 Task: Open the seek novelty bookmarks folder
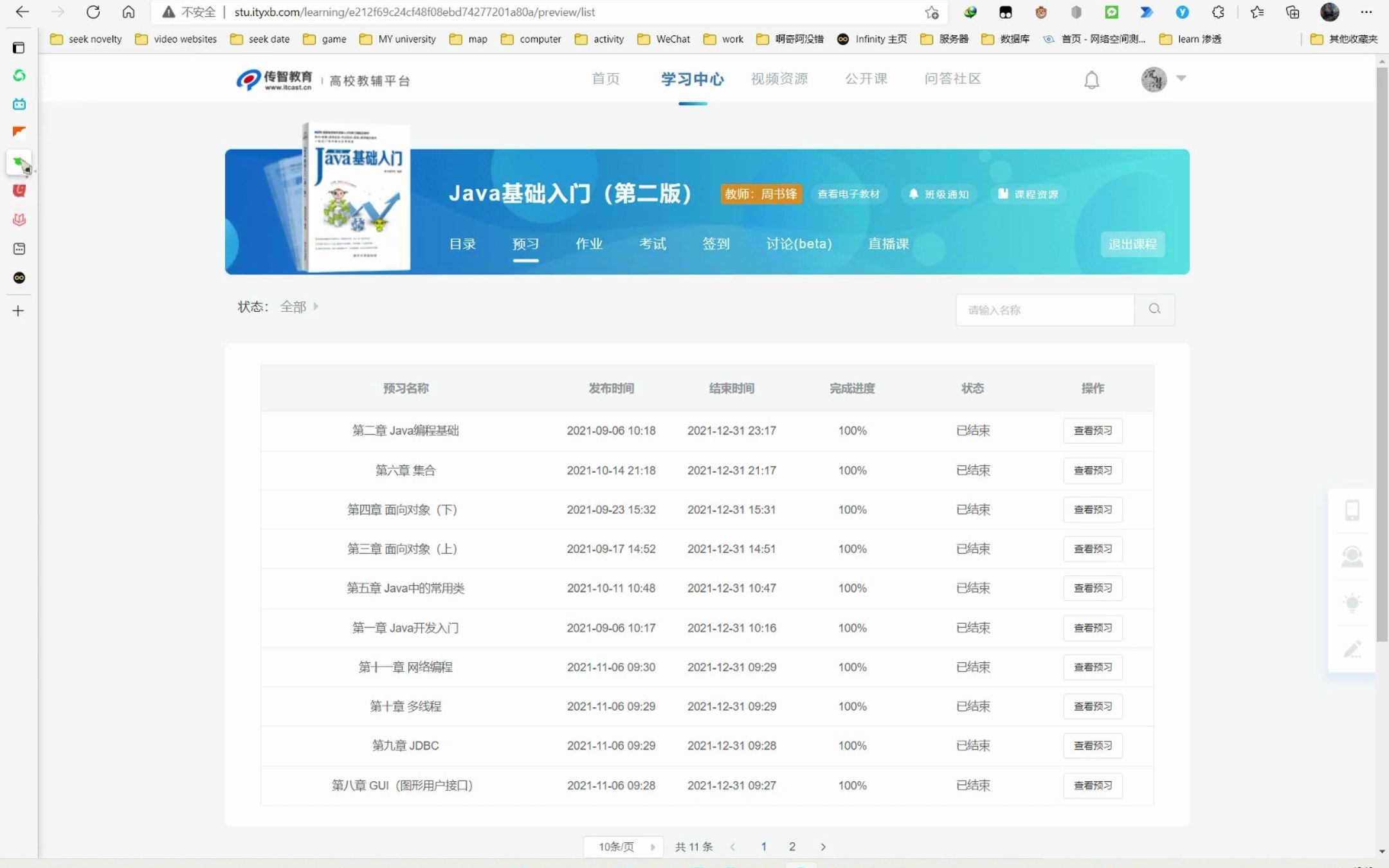(x=86, y=39)
